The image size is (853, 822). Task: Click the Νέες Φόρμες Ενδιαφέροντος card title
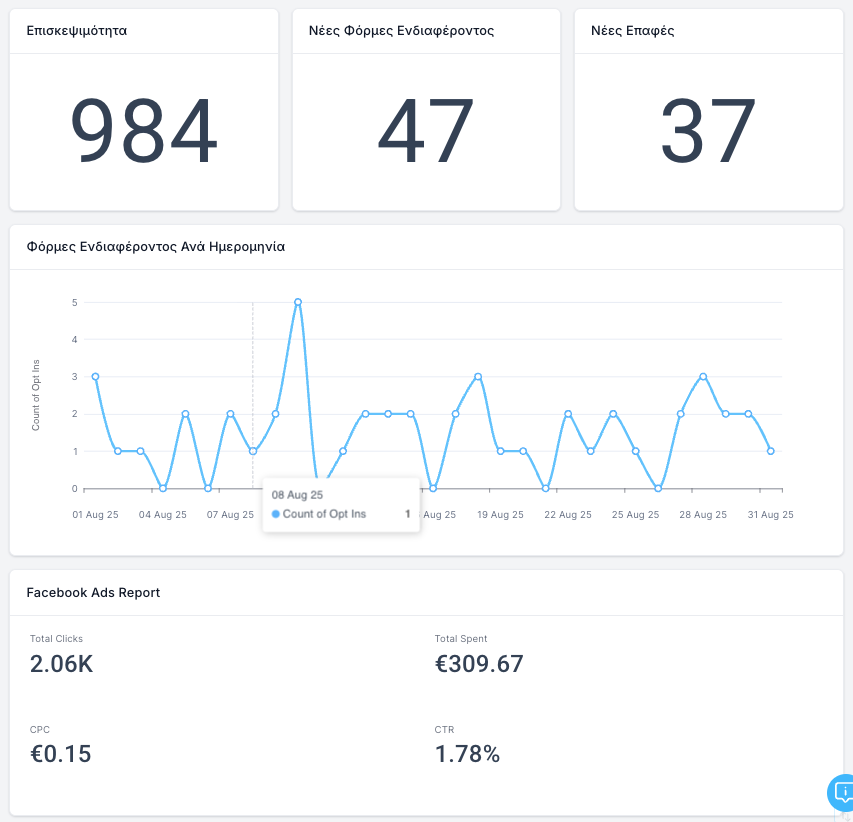pyautogui.click(x=401, y=31)
